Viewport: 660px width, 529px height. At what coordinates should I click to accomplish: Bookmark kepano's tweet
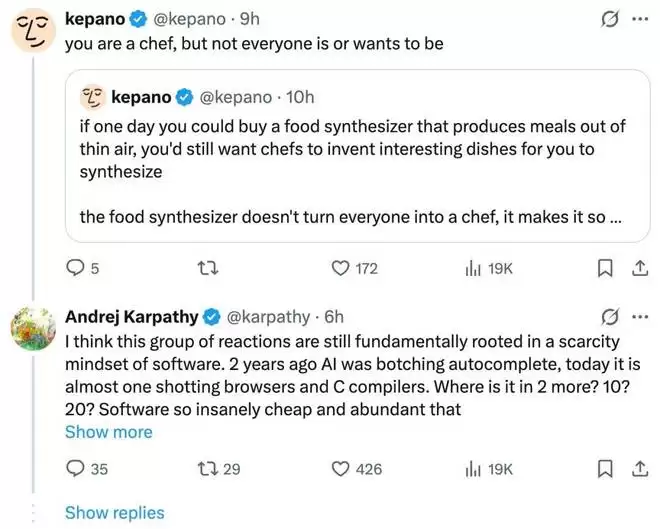pos(604,268)
